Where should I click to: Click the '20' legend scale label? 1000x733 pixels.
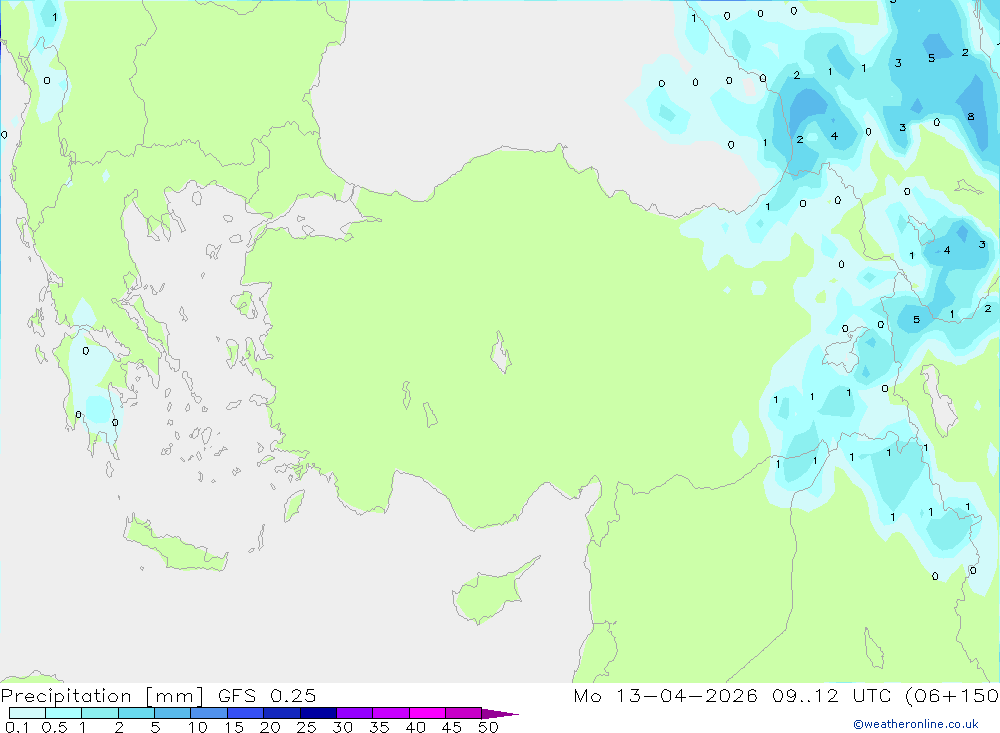(x=270, y=727)
